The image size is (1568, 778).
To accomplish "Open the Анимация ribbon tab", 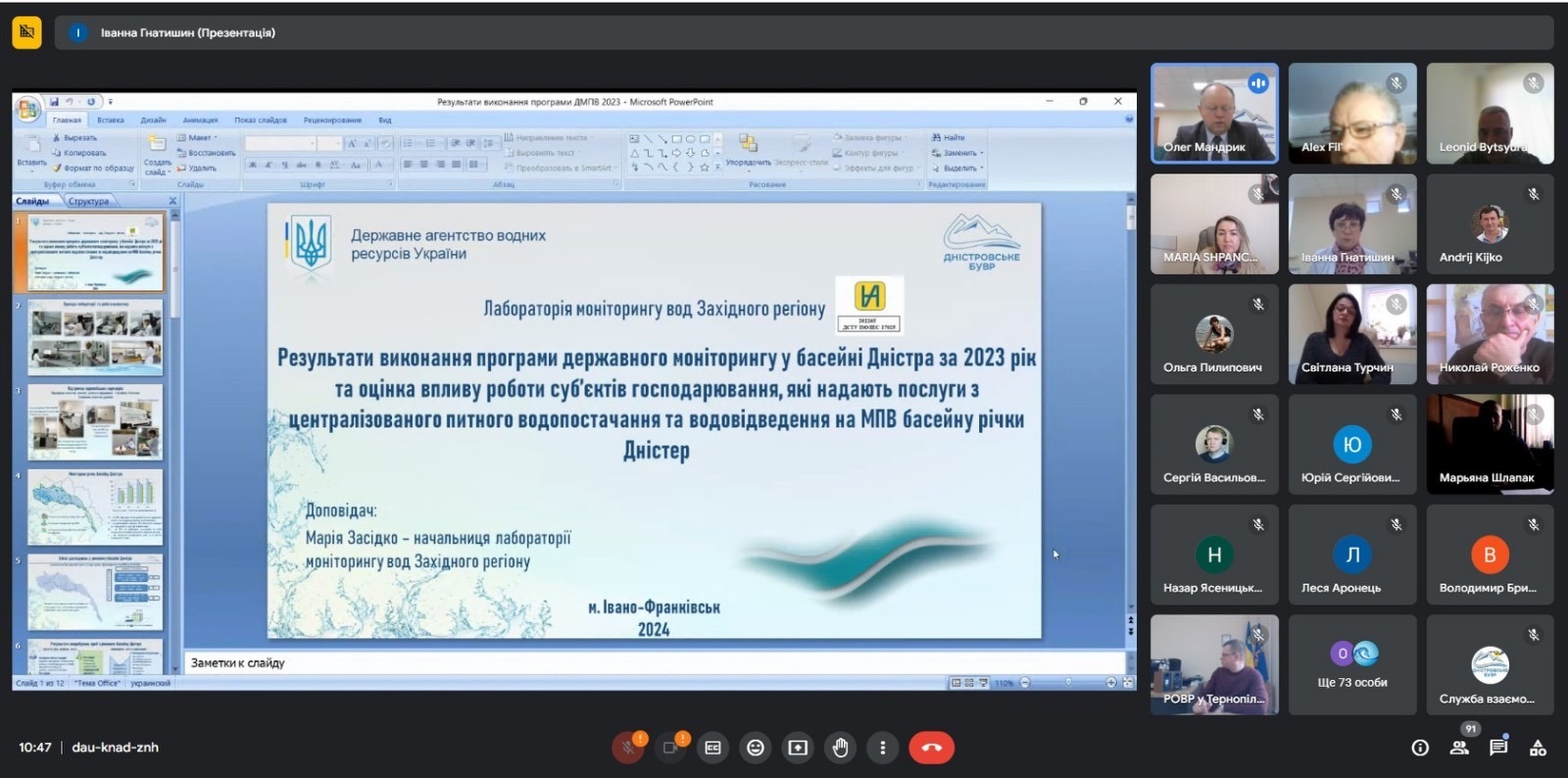I will 200,120.
